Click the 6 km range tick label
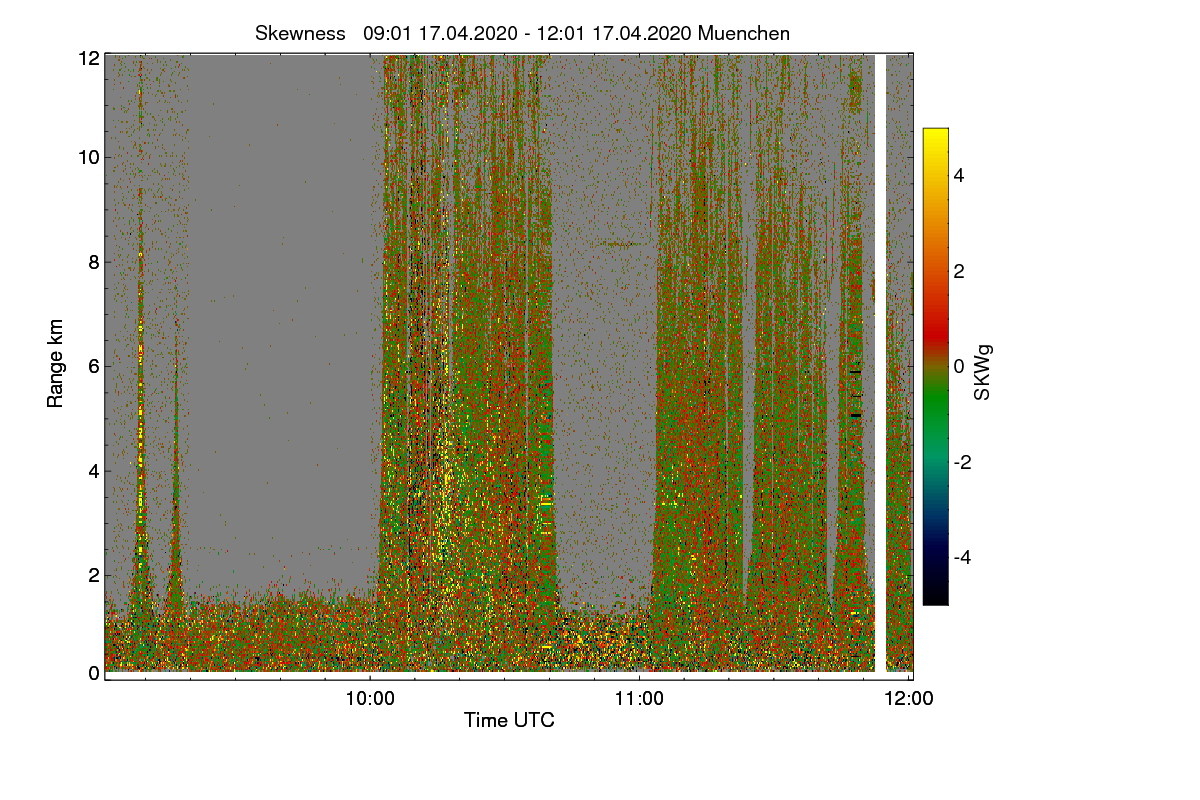 [94, 367]
